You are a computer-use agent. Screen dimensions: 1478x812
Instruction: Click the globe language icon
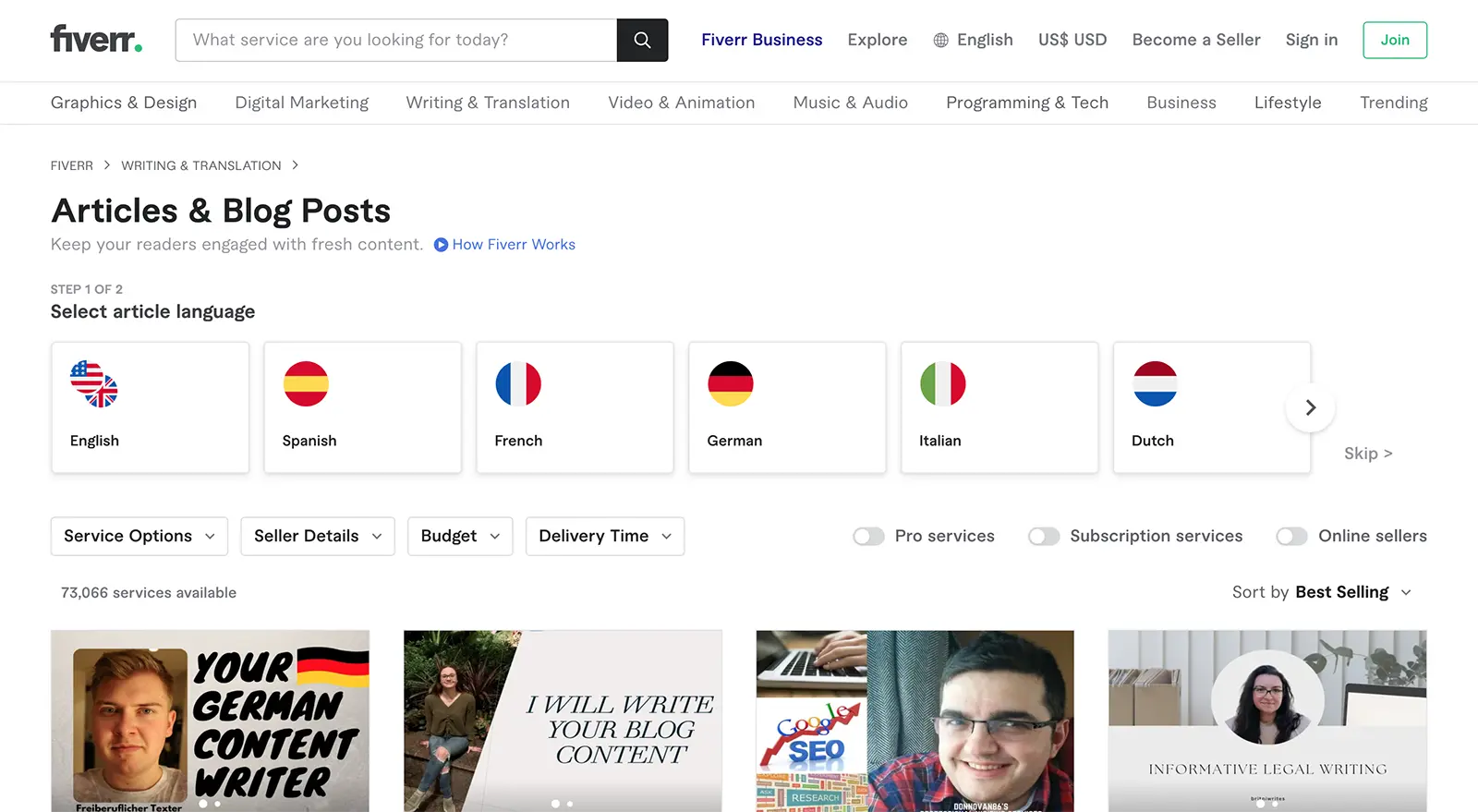pos(940,41)
